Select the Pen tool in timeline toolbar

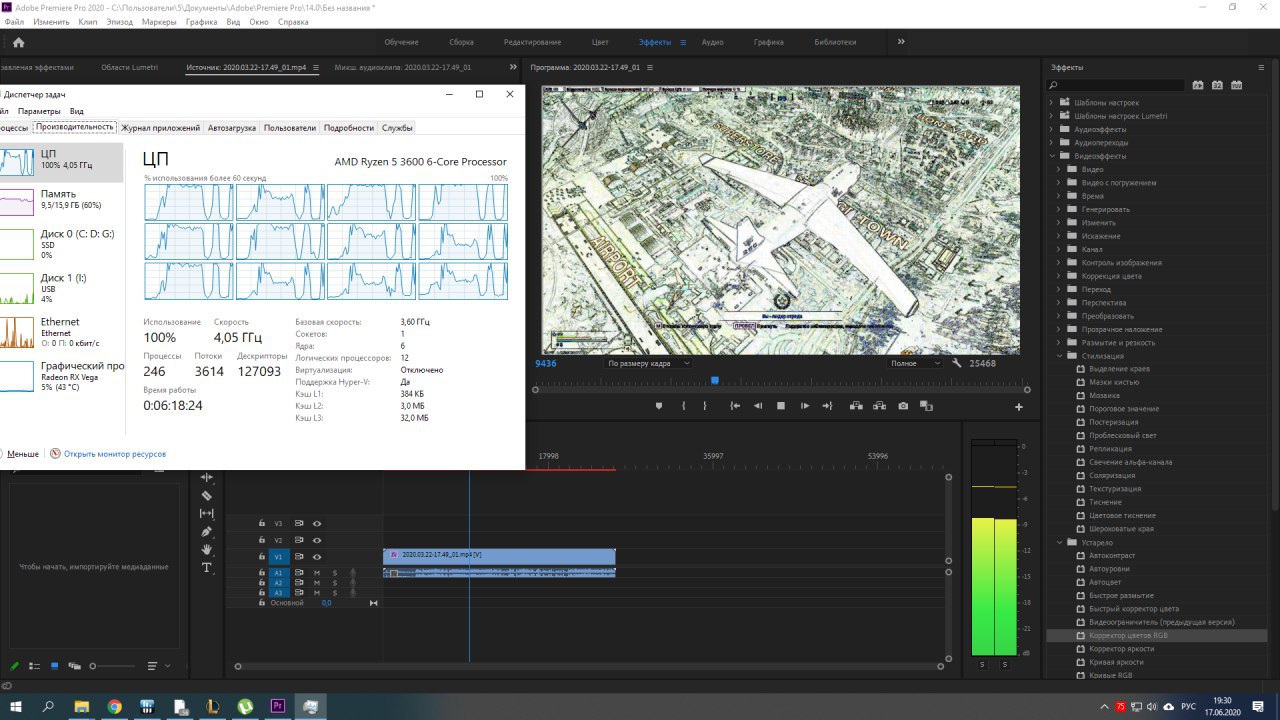point(207,531)
